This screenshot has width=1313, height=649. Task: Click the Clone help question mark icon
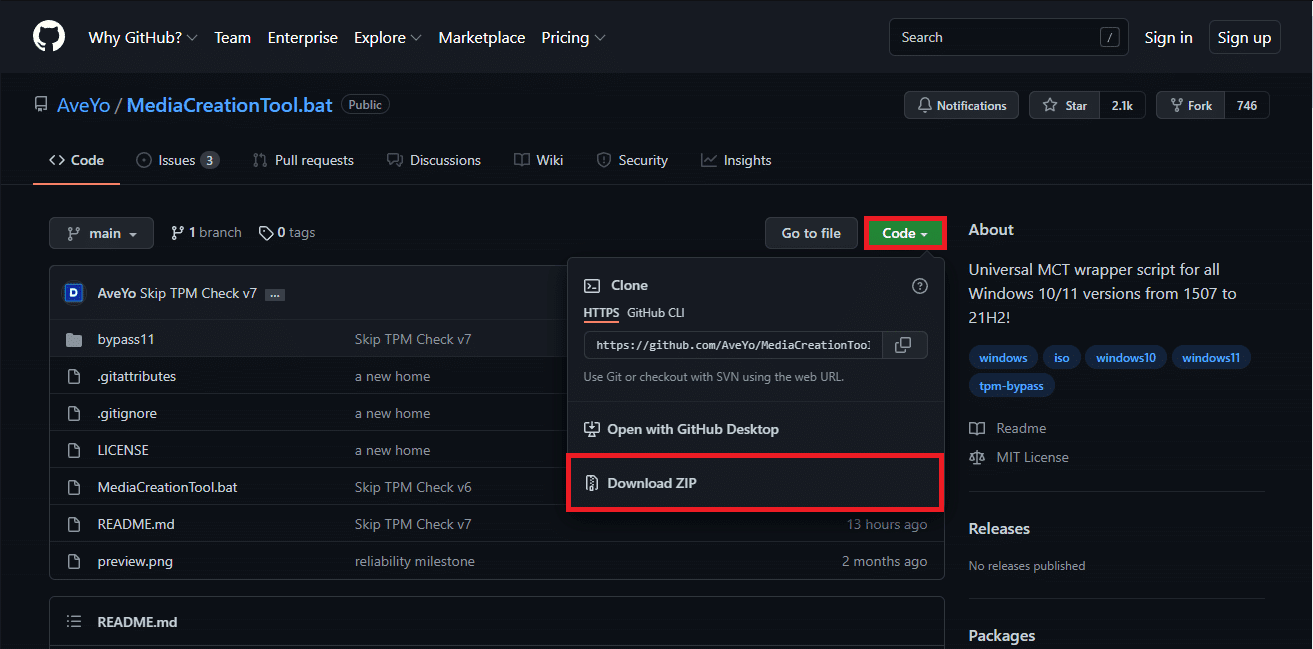(920, 286)
